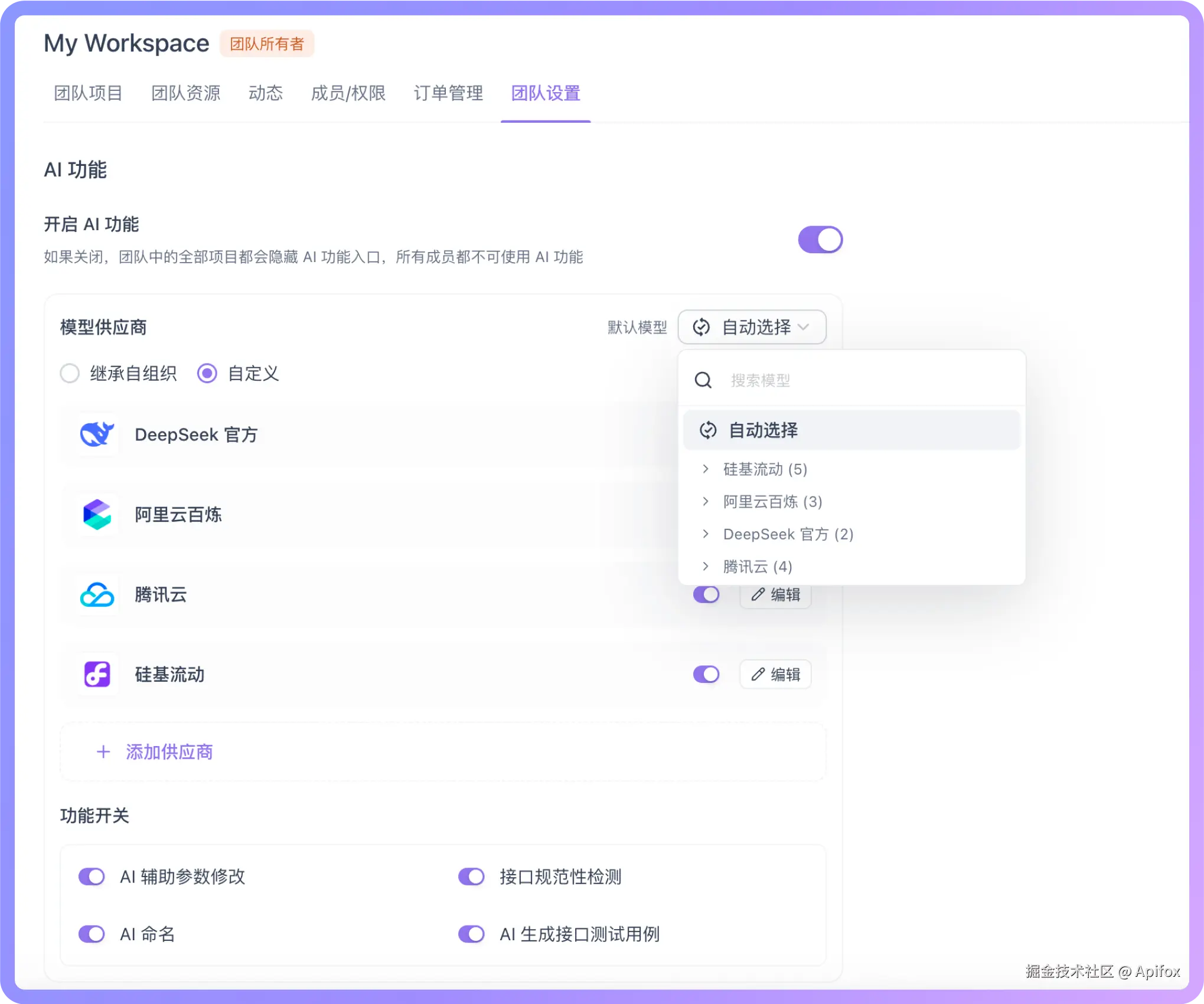1204x1004 pixels.
Task: Turn off 接口规范性检测 switch
Action: coord(471,877)
